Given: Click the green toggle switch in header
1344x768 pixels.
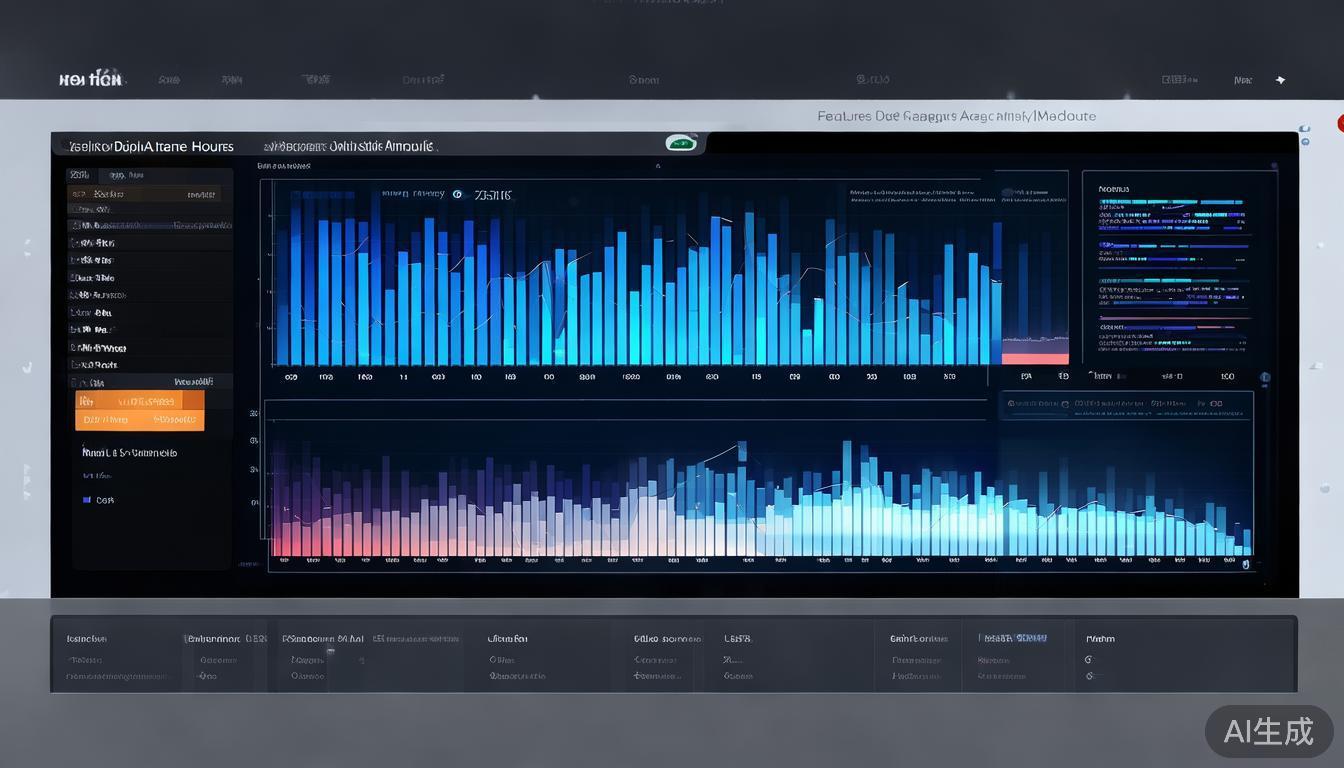Looking at the screenshot, I should click(x=681, y=143).
